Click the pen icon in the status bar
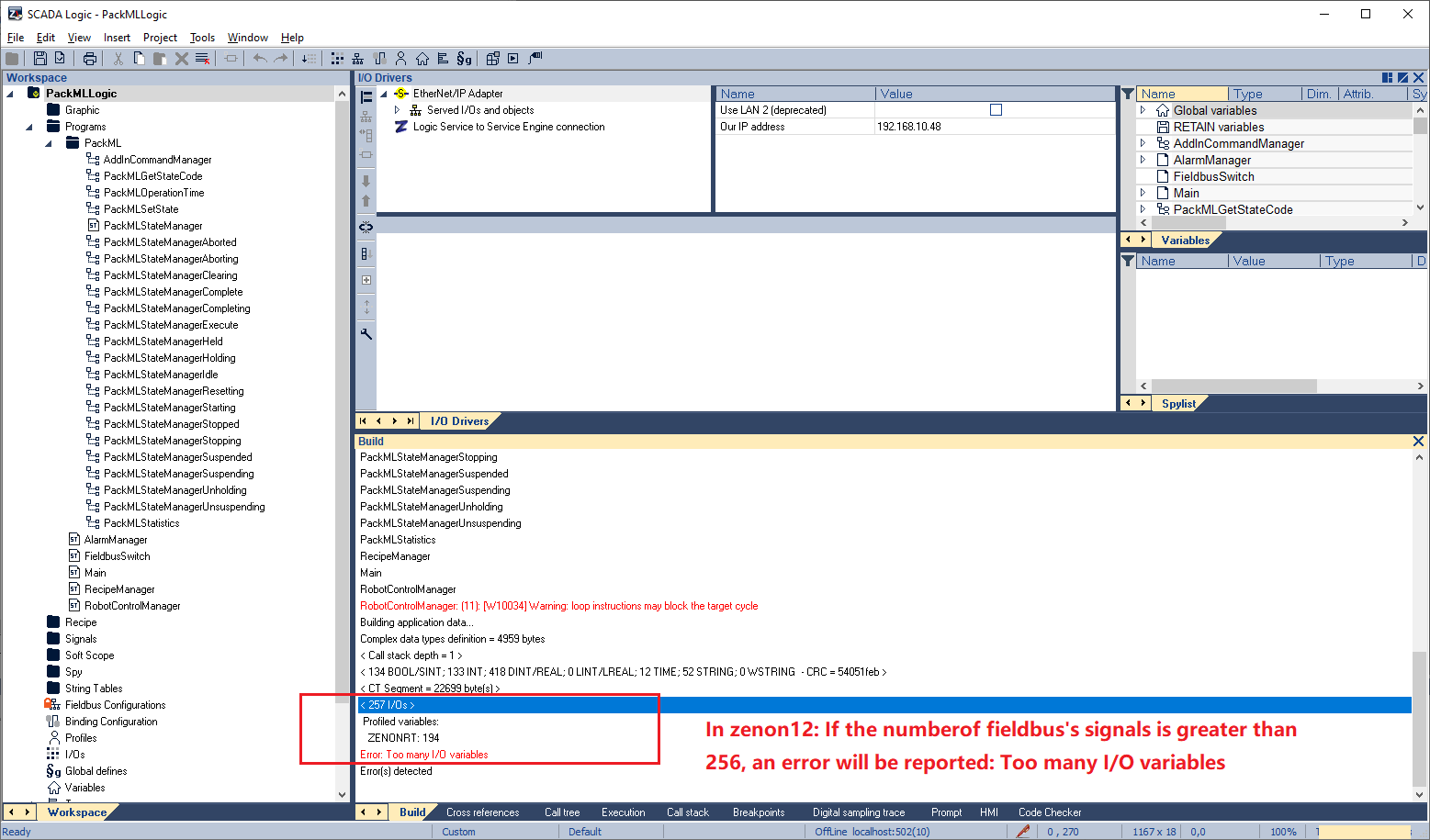Viewport: 1430px width, 840px height. [x=1023, y=832]
